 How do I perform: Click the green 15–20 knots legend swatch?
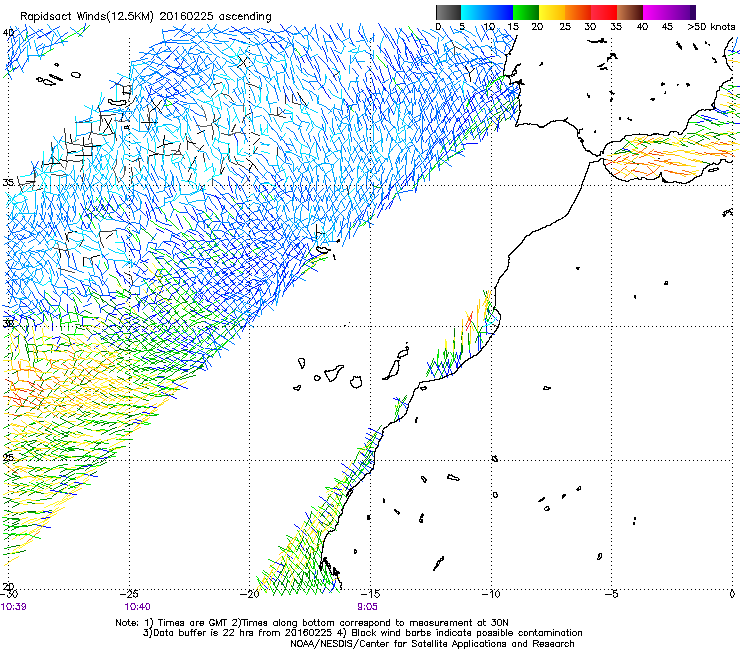pyautogui.click(x=526, y=12)
